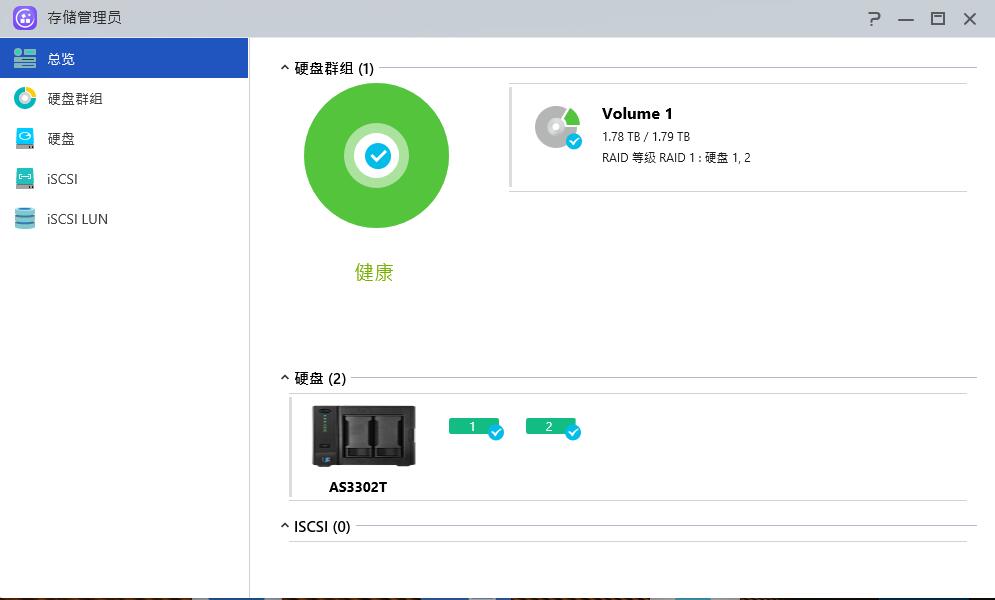The image size is (995, 600).
Task: Open iSCSI LUN using its stacked-disks icon
Action: point(23,218)
